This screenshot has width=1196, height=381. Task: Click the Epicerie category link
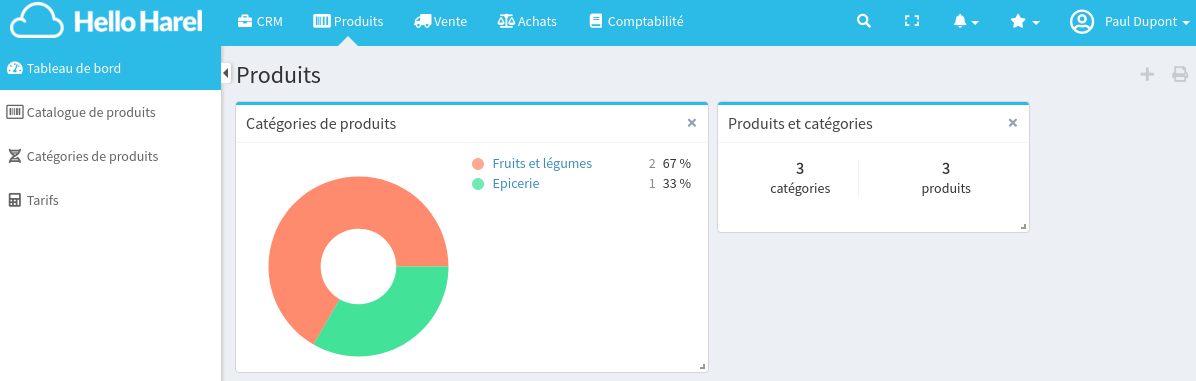pos(516,184)
